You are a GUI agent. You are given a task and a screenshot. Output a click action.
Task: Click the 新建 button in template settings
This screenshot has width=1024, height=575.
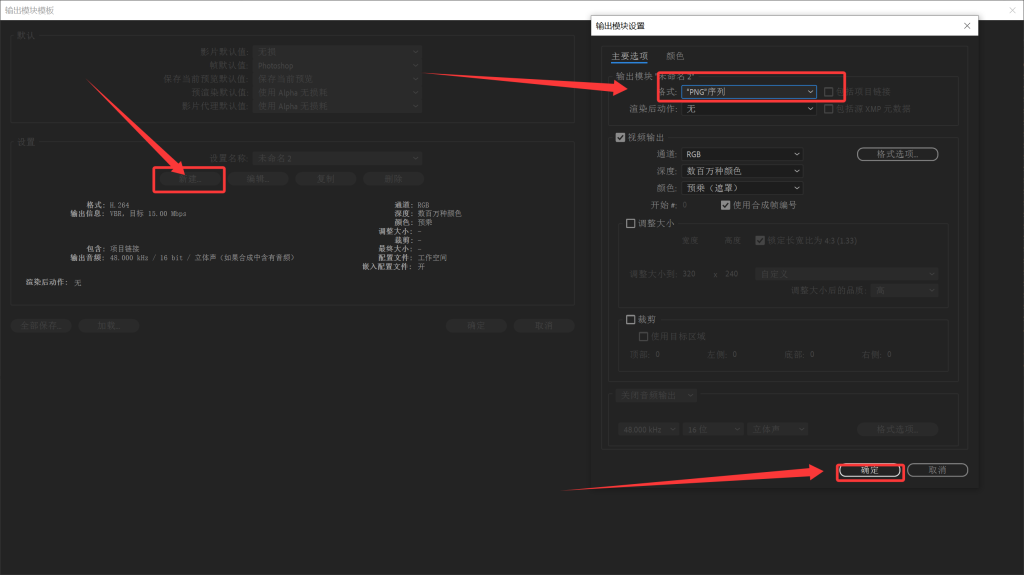click(x=189, y=179)
